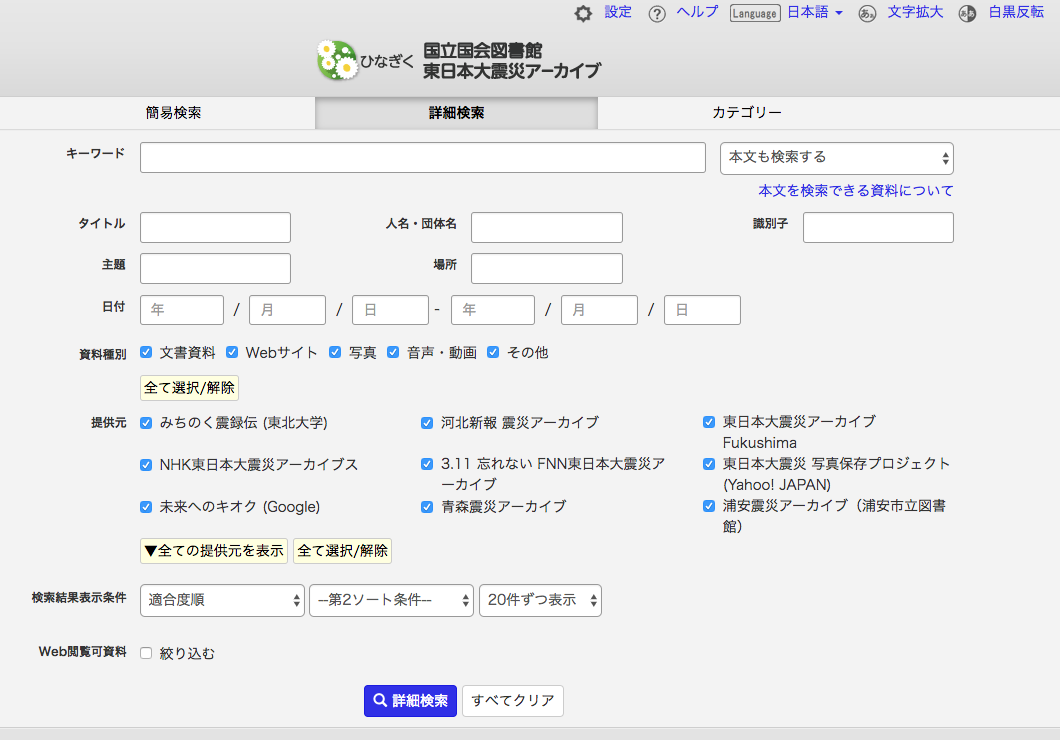Click the start date 月 field

(x=287, y=310)
